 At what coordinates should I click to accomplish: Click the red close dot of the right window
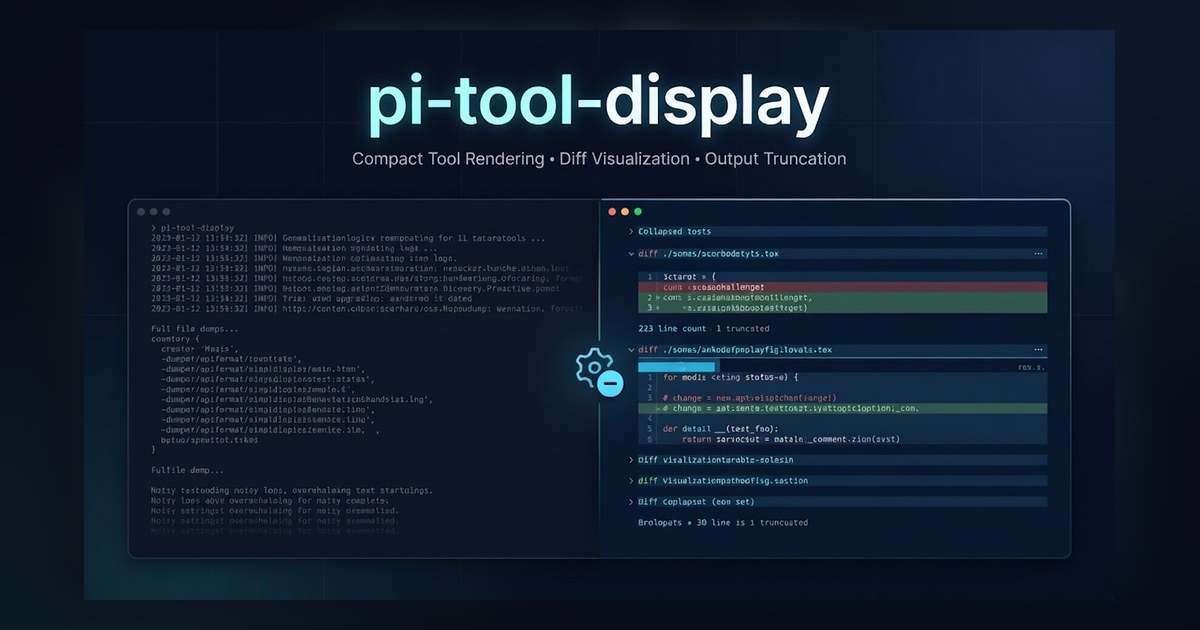coord(612,212)
